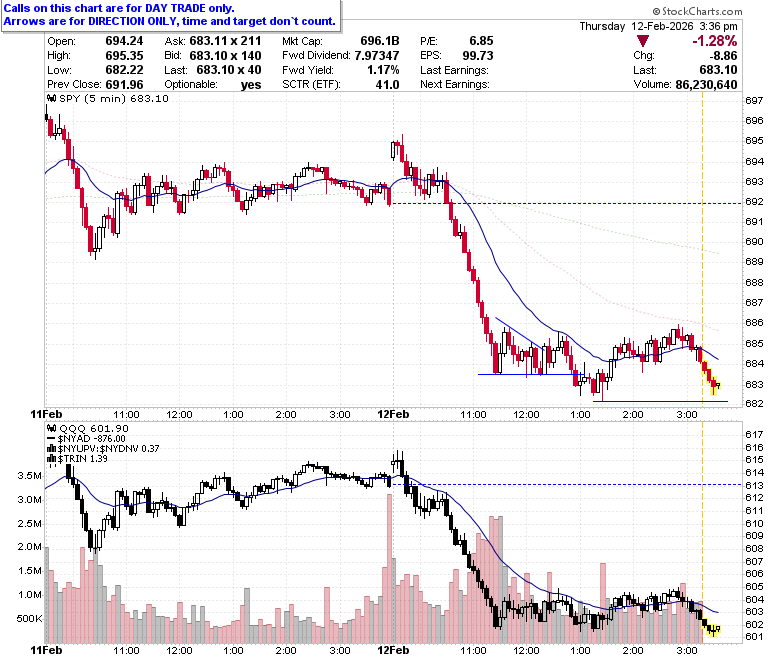Click the $NYAD line legend marker
The height and width of the screenshot is (659, 780).
[x=51, y=439]
